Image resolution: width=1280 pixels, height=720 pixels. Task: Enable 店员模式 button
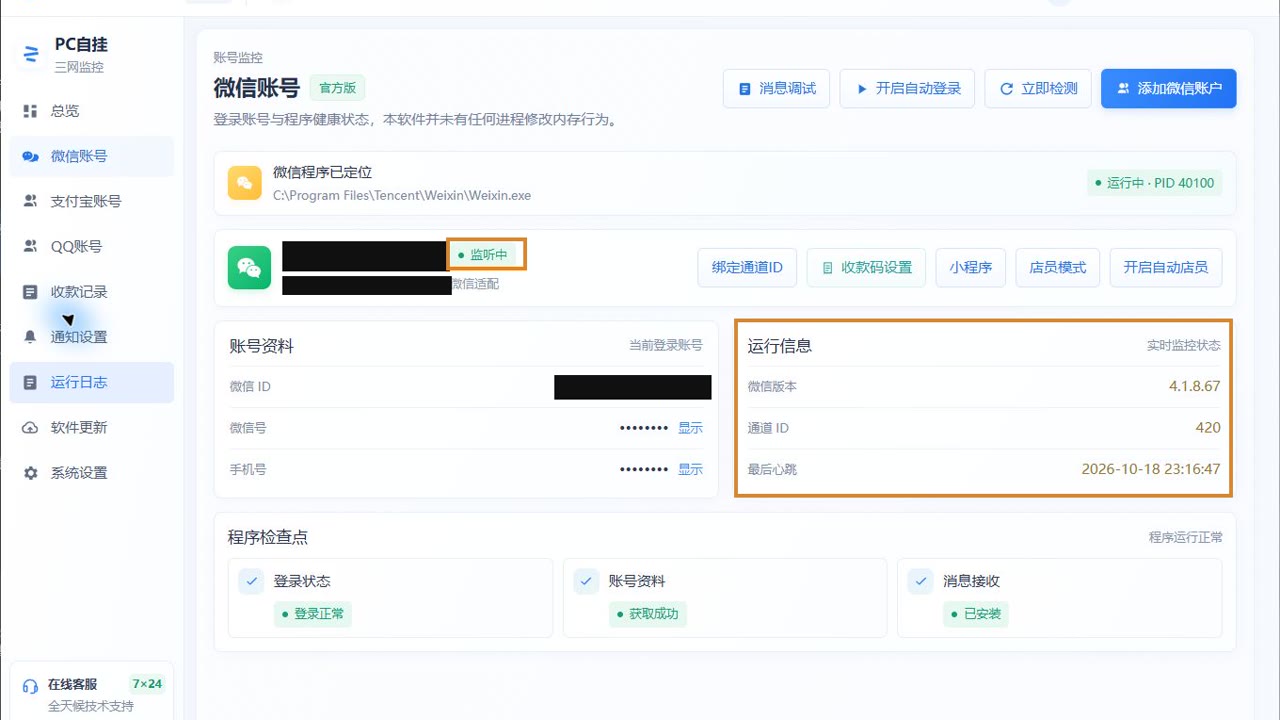(x=1058, y=268)
